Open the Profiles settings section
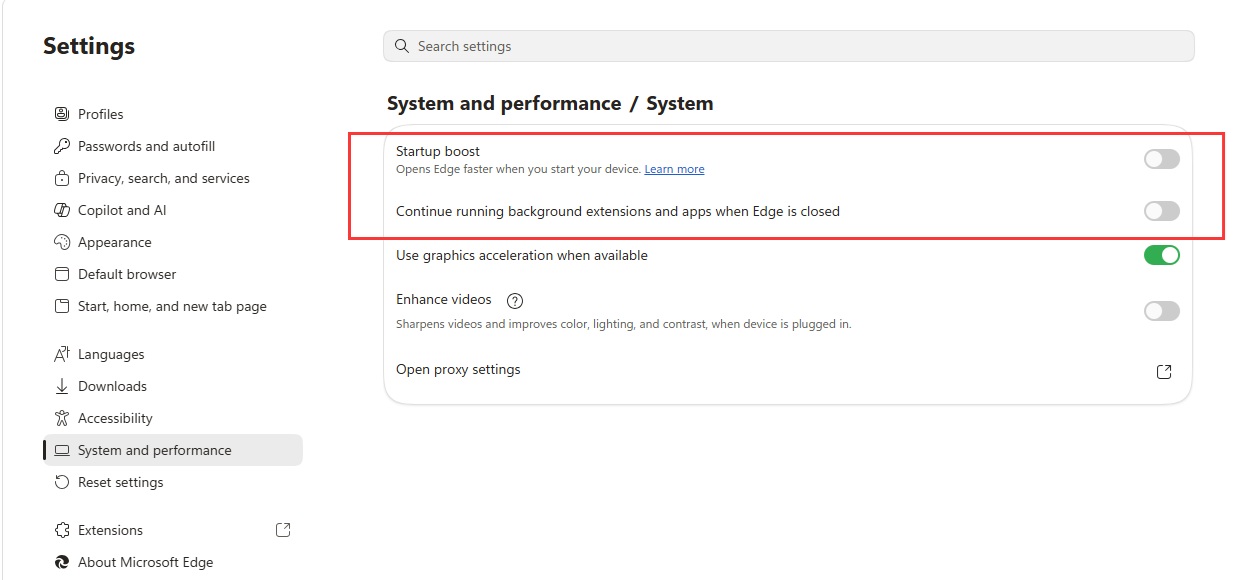Screen dimensions: 1240x580 coord(173,114)
